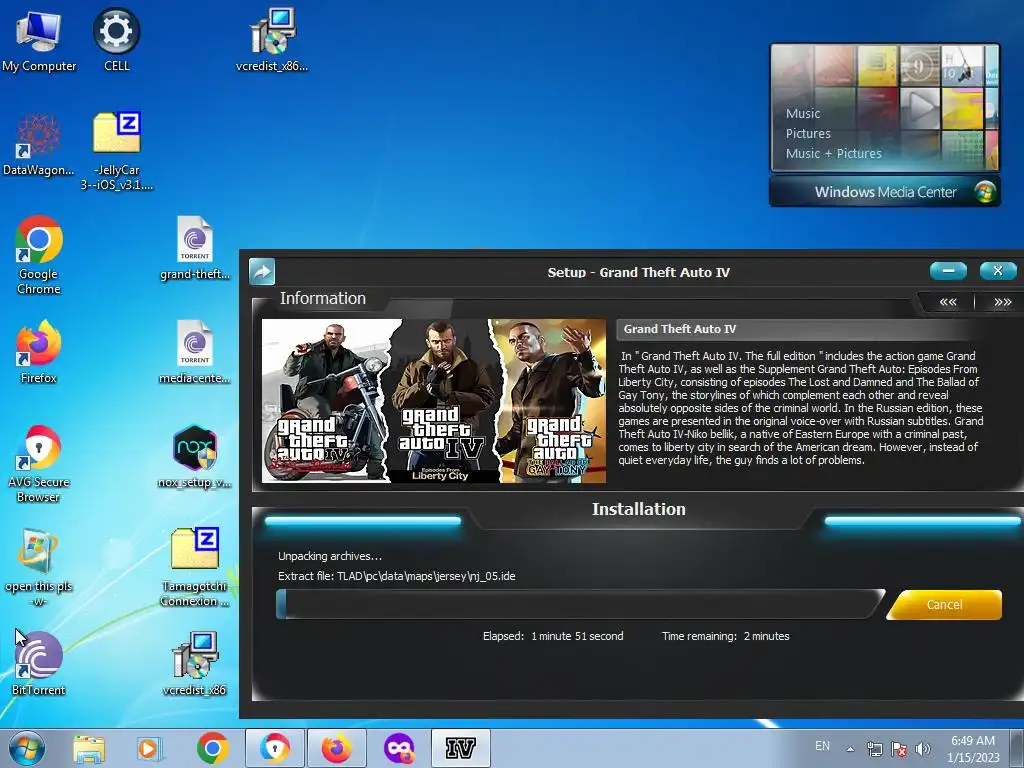Close the GTA IV Setup window

pos(998,270)
